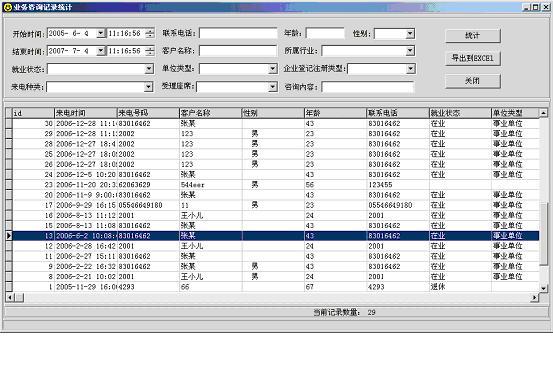Click the 单位类型 column header in the table
The image size is (553, 384).
[x=515, y=113]
